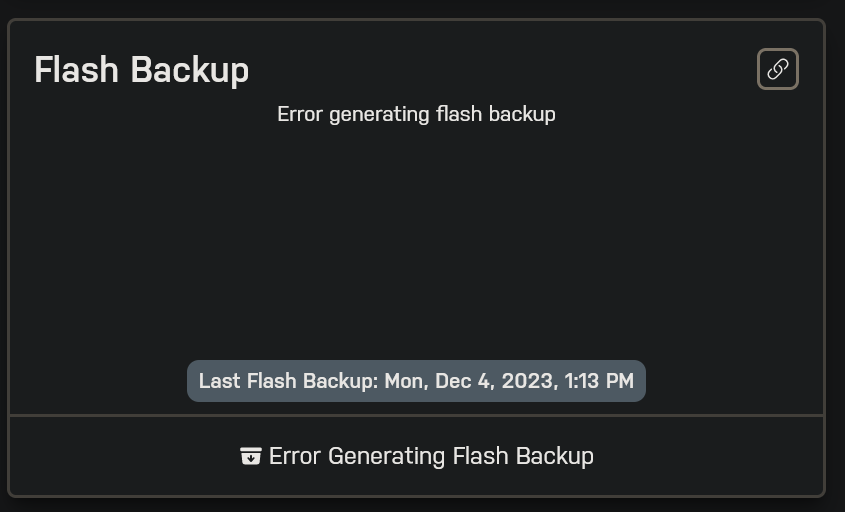Screen dimensions: 845x512
Task: Click the "Flash Backup" words in the footer button
Action: point(523,456)
